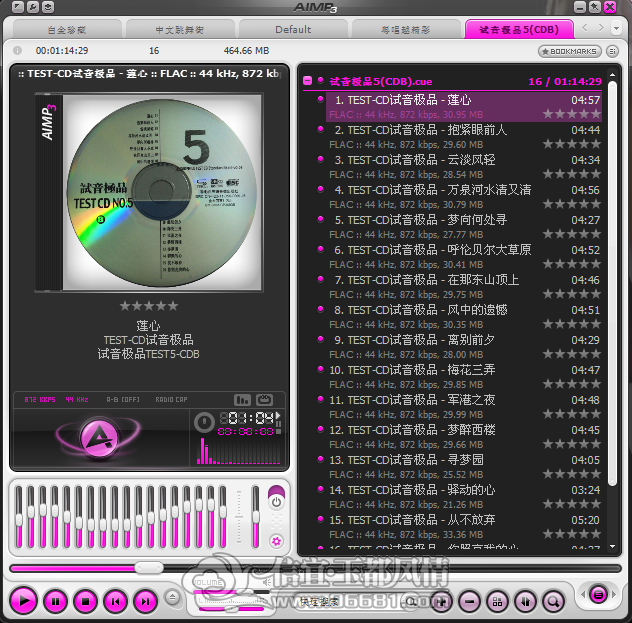Image resolution: width=632 pixels, height=623 pixels.
Task: Start playback with the Play button
Action: coord(24,601)
